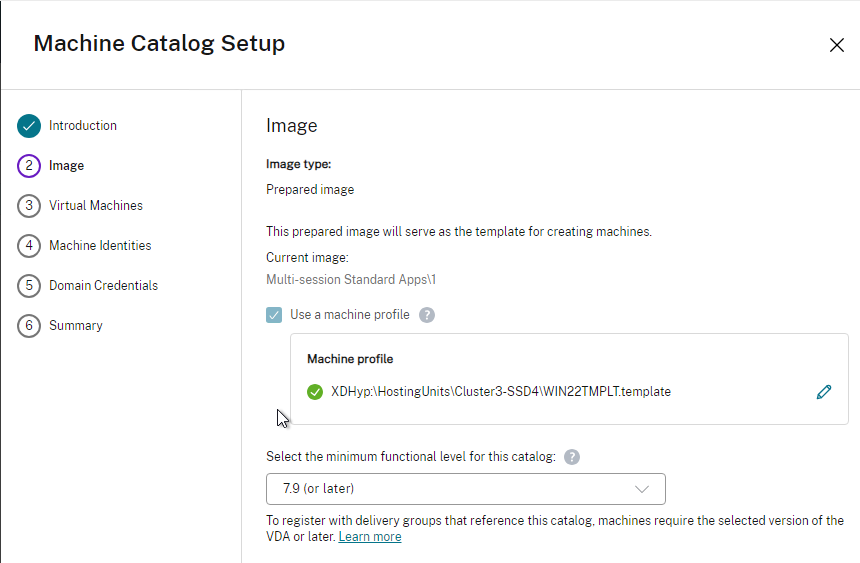Click help icon next to minimum functional level
The height and width of the screenshot is (563, 860).
coord(572,457)
